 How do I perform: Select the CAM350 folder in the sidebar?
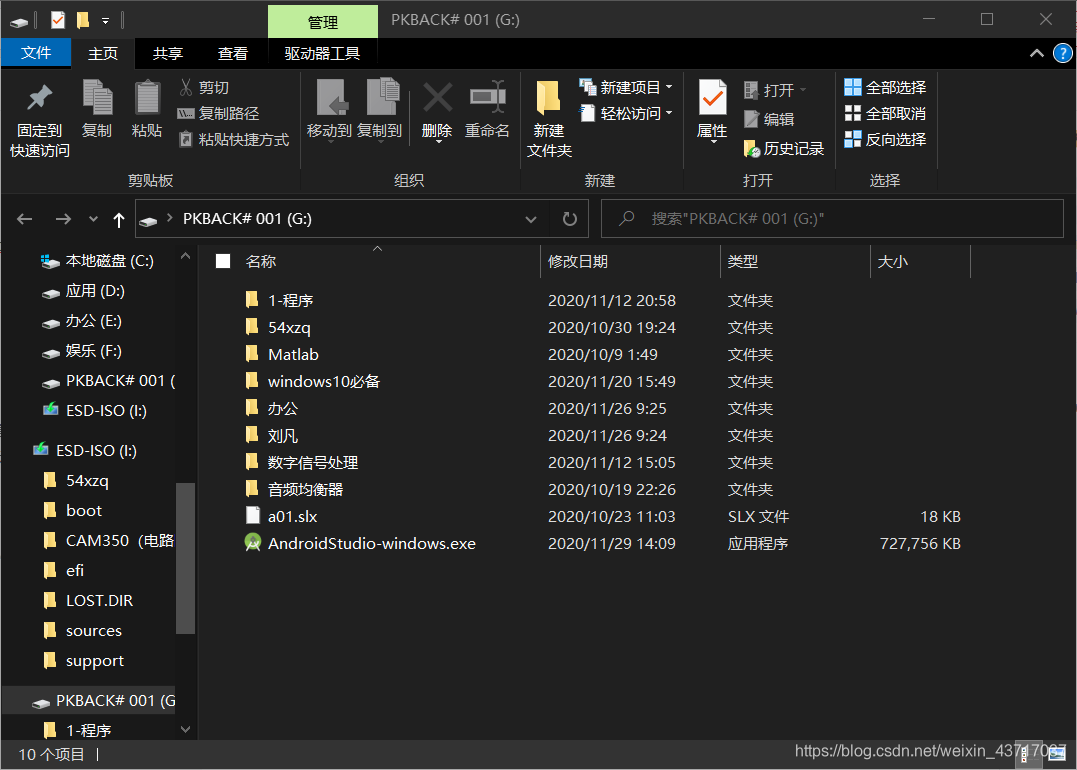coord(109,541)
